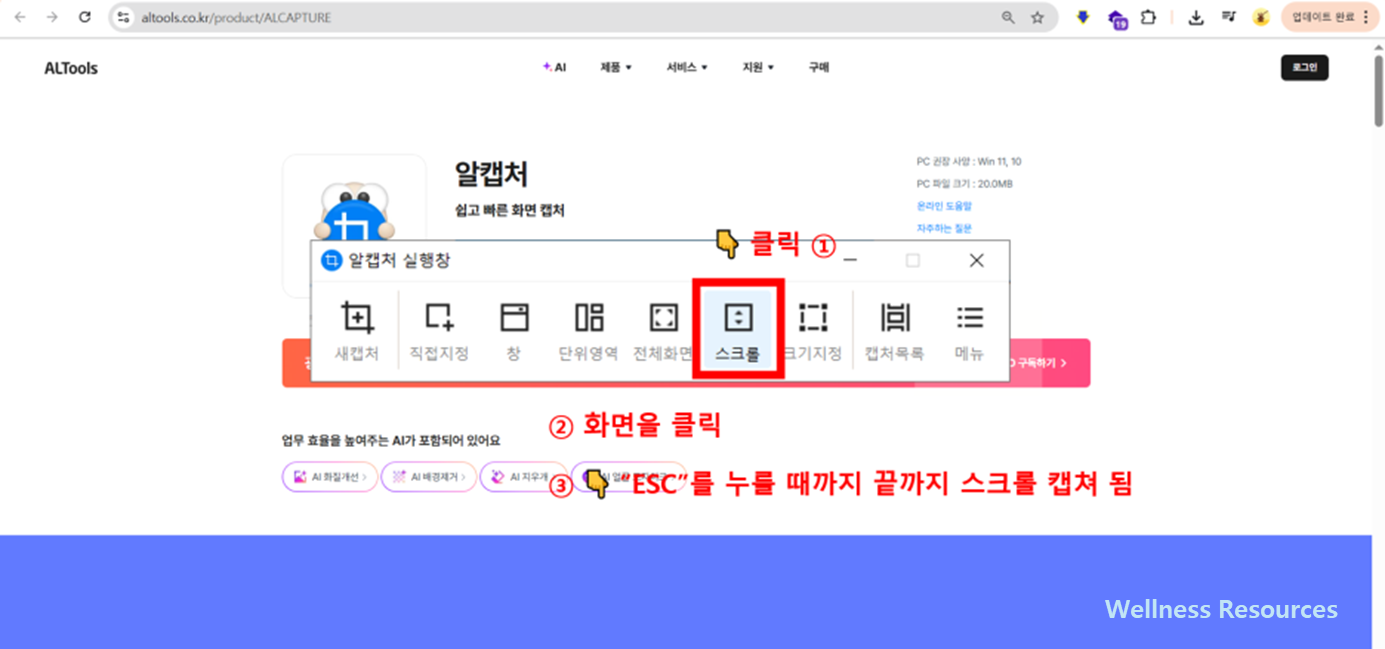Select the 크기지정 fixed size capture tool
This screenshot has height=649, width=1385.
[813, 332]
